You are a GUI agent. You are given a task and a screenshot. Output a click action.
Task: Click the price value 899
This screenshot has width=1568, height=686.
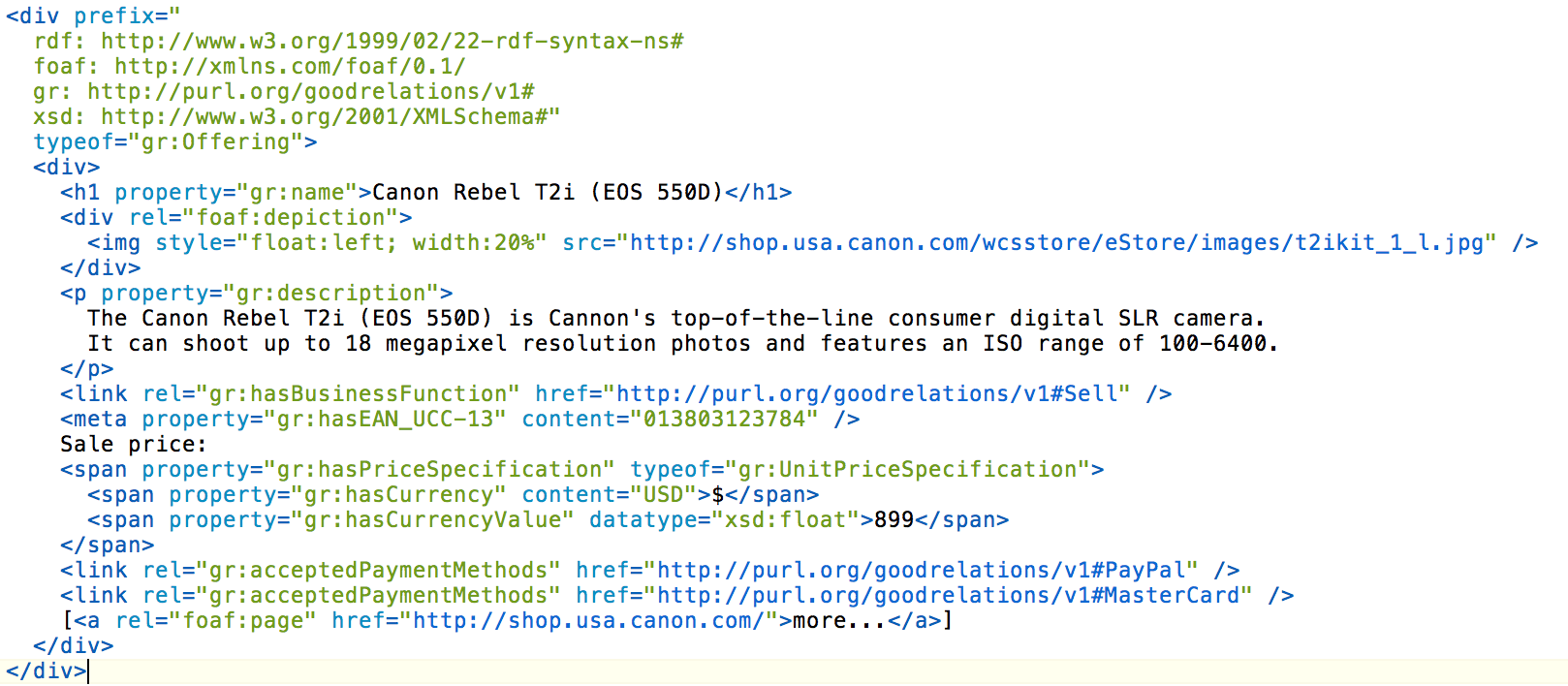coord(894,520)
